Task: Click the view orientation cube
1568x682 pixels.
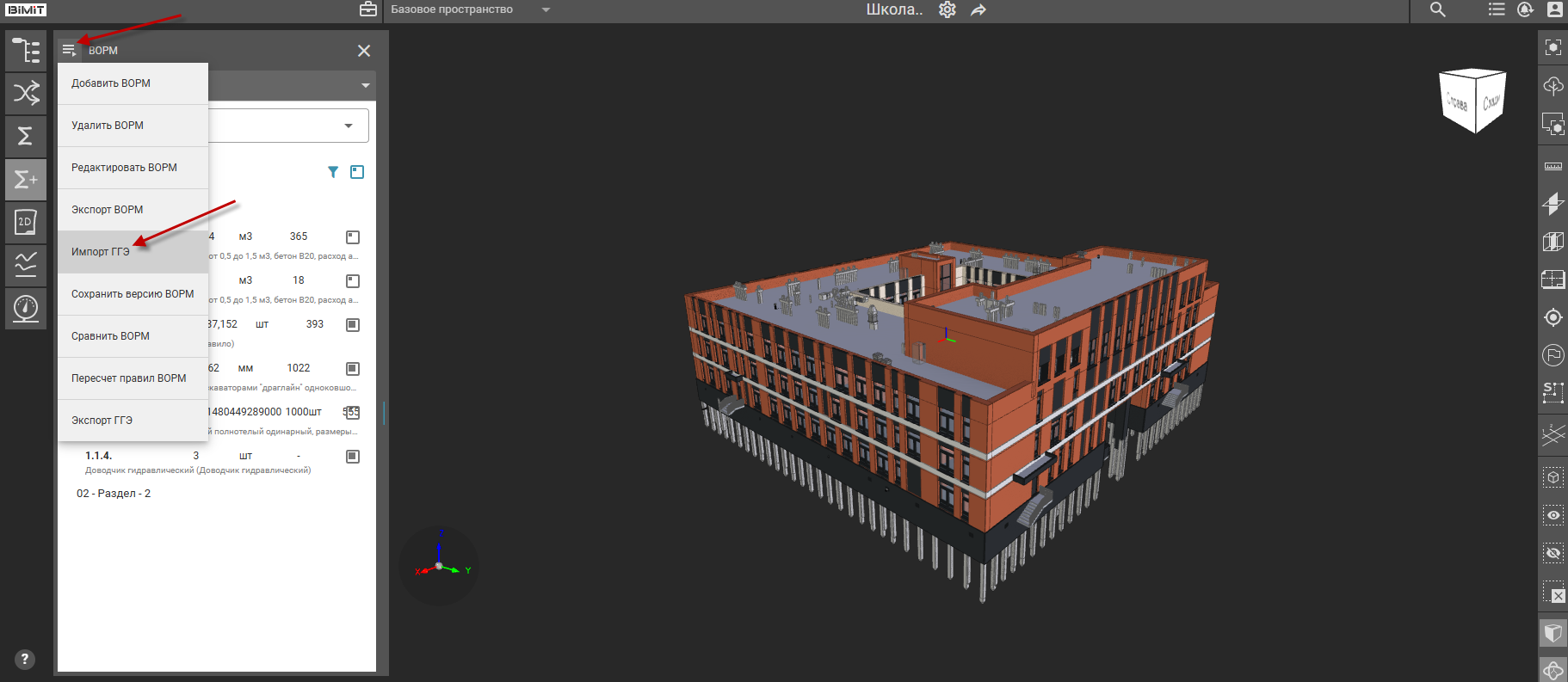Action: point(1474,101)
